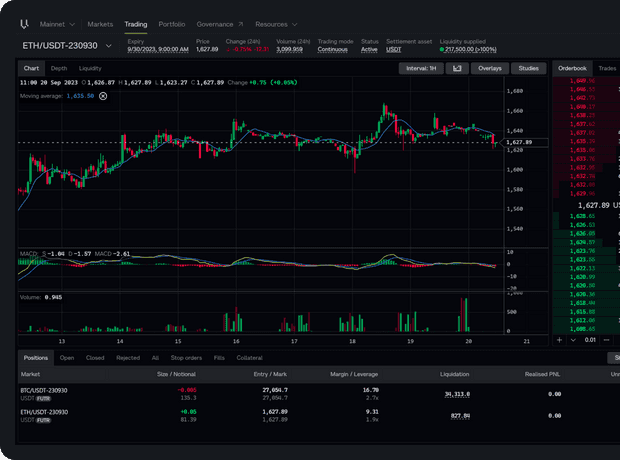Open the Resources dropdown menu
This screenshot has width=620, height=460.
(x=274, y=23)
